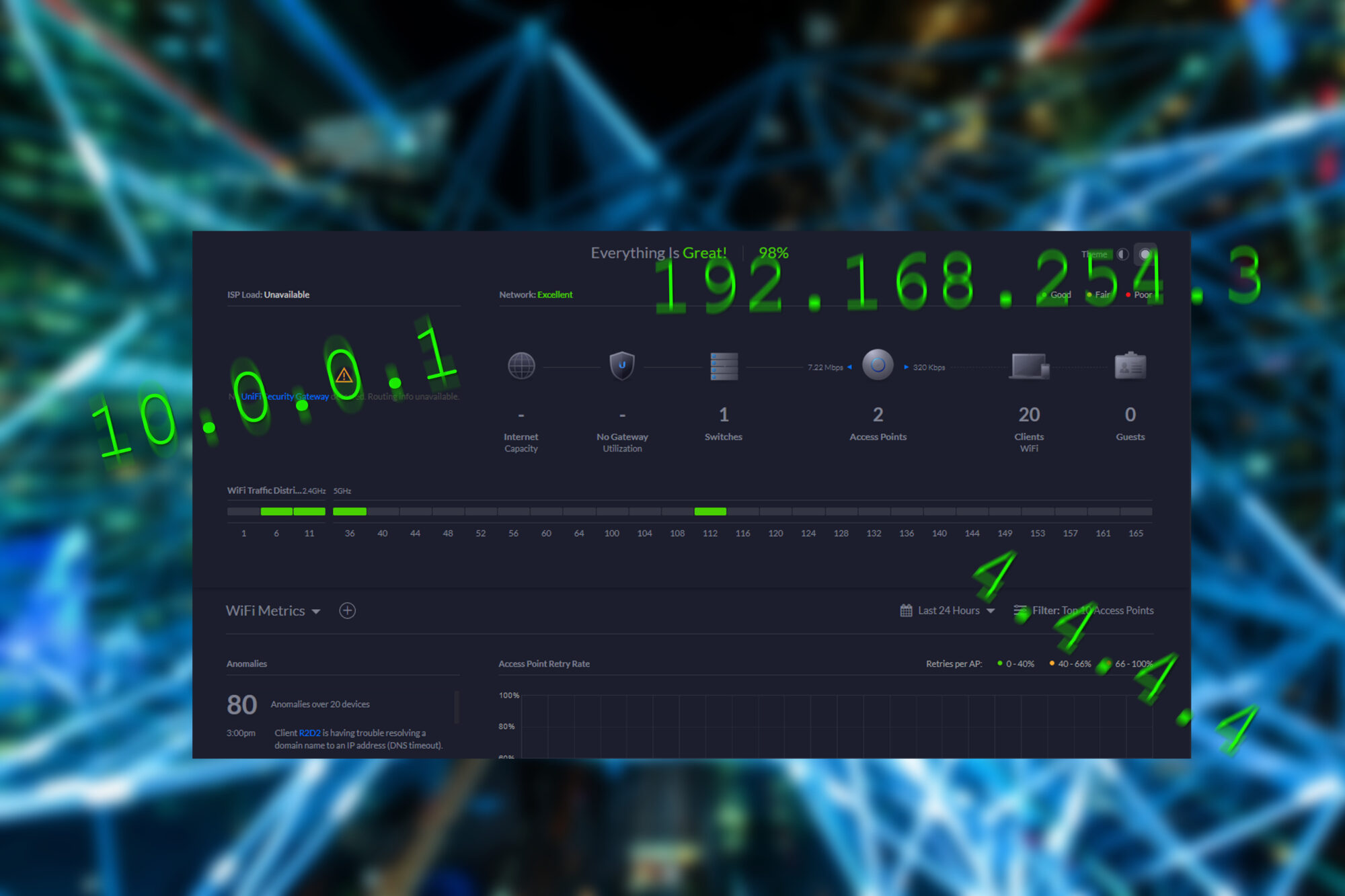Click the 2.4GHz band label

pyautogui.click(x=314, y=491)
